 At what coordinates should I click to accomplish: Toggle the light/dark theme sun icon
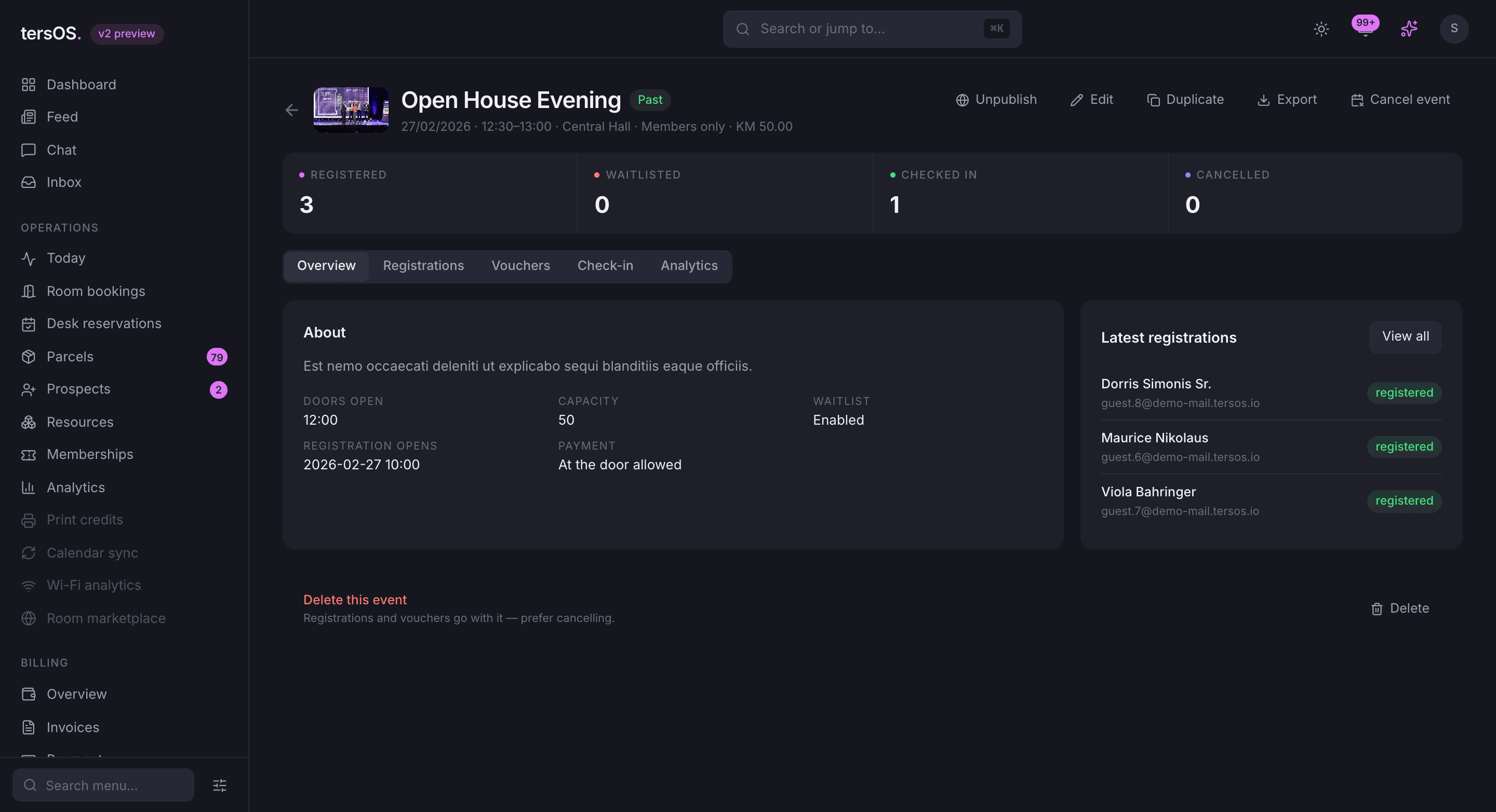point(1321,29)
